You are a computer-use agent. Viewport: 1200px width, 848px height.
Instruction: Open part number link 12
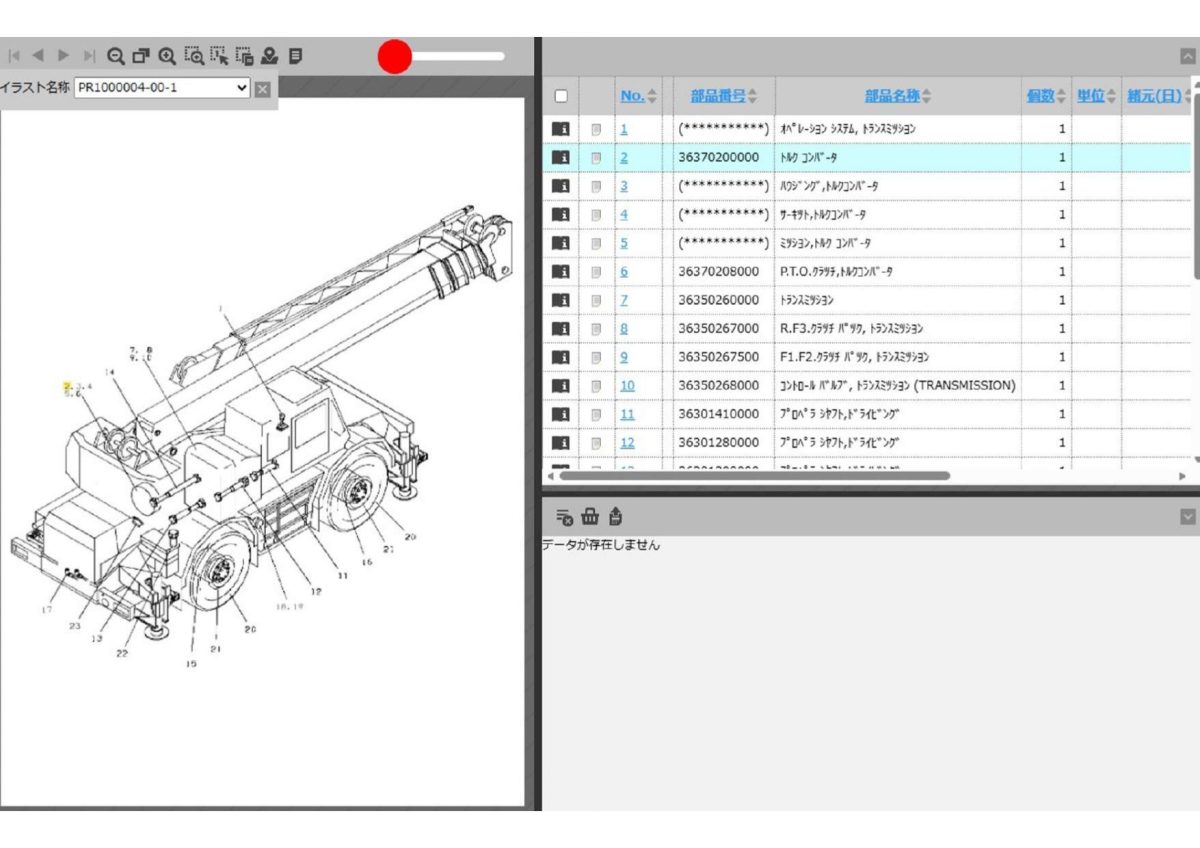pos(627,443)
